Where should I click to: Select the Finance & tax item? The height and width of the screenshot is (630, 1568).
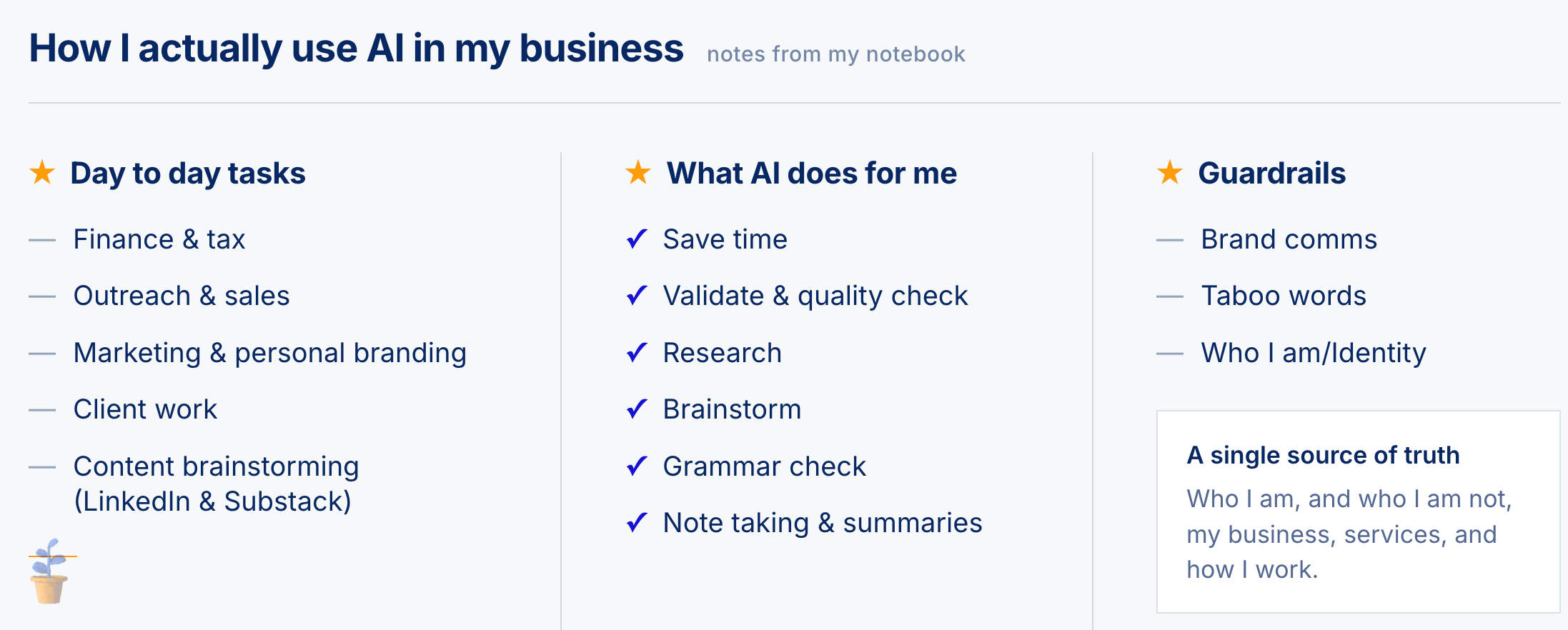tap(159, 239)
